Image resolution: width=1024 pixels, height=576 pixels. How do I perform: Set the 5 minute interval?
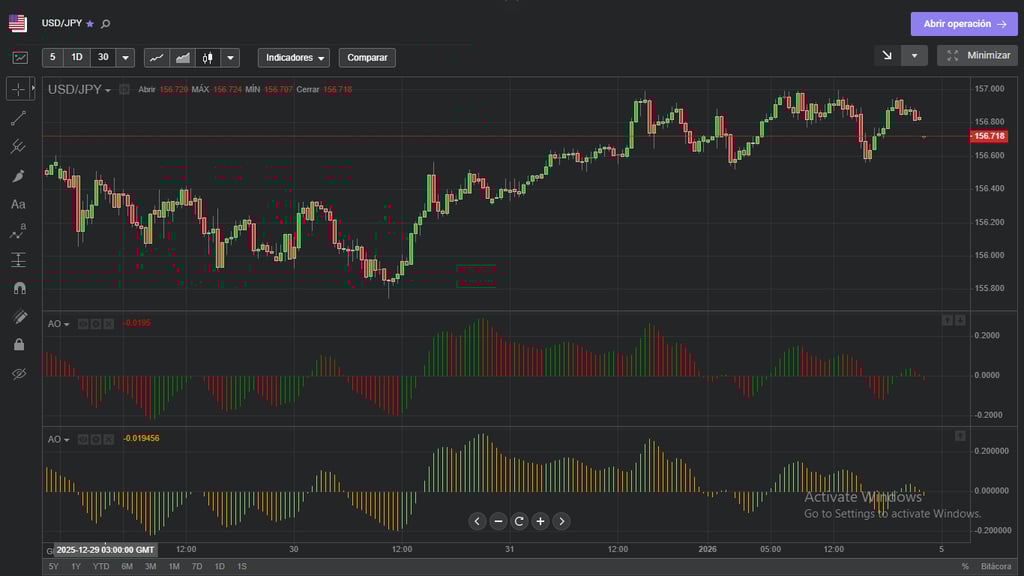(53, 57)
